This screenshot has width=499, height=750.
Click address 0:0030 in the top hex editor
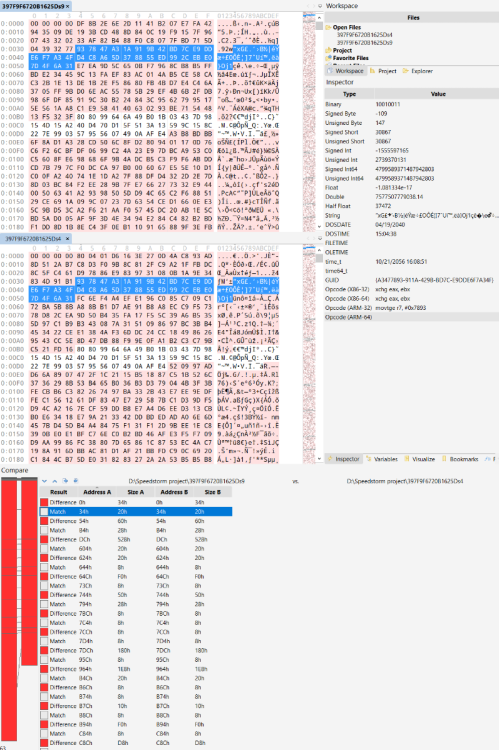coord(12,49)
